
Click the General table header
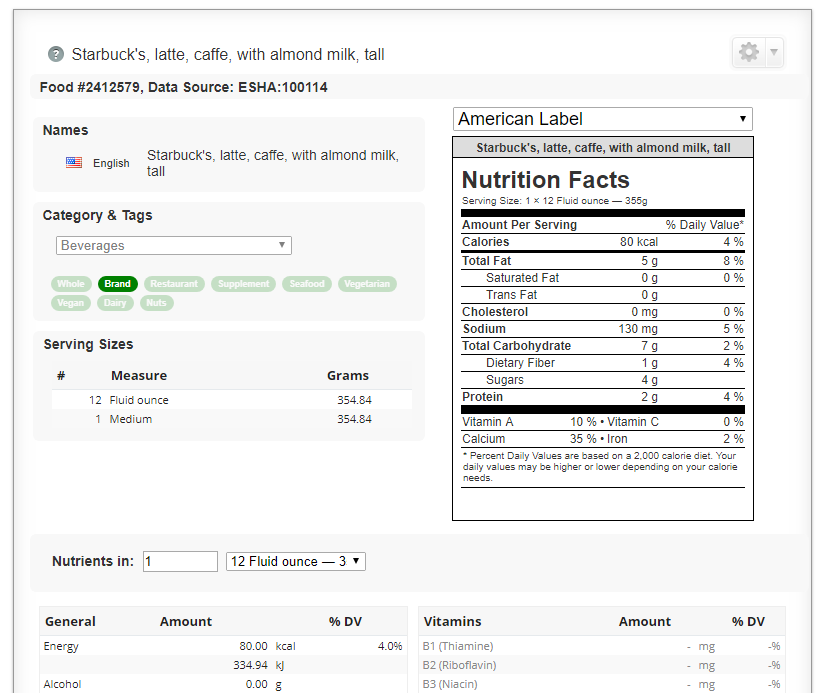(x=70, y=621)
